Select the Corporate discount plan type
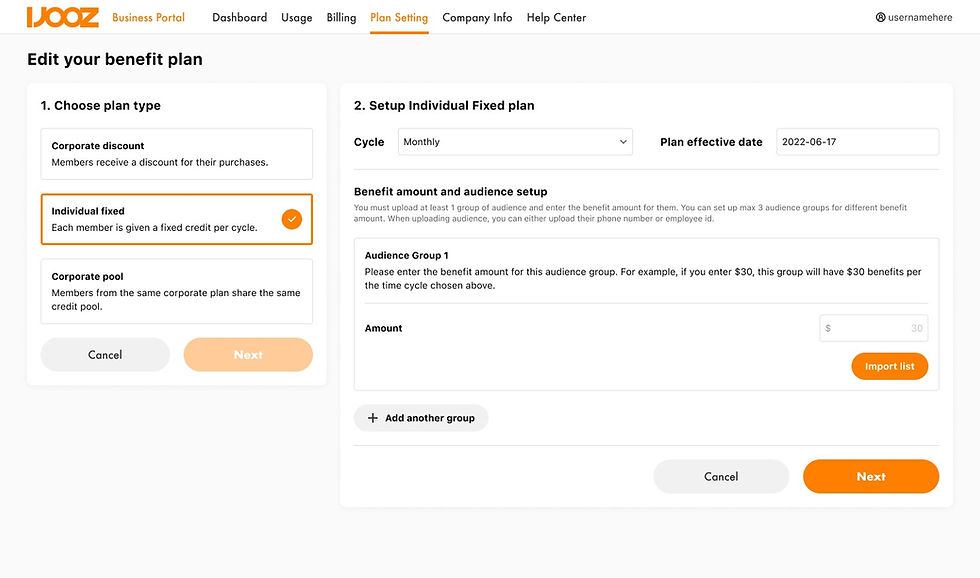This screenshot has height=578, width=980. pos(176,154)
